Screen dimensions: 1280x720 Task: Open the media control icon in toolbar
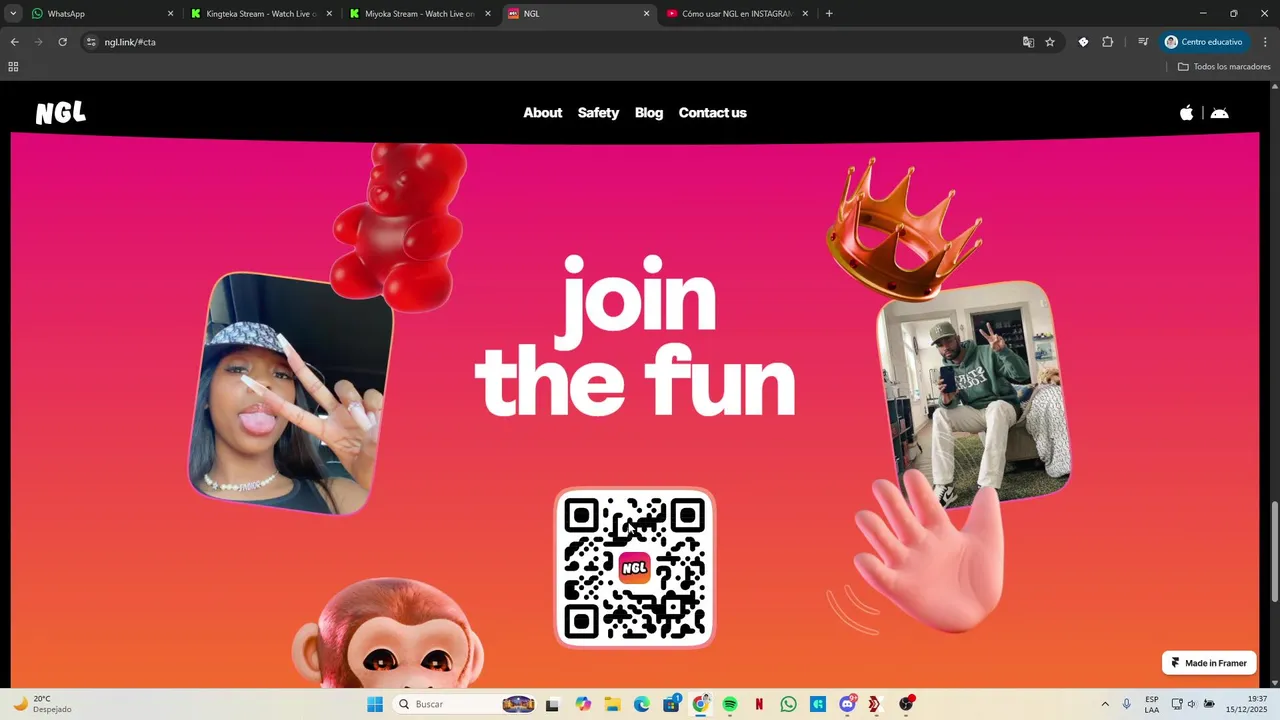point(1142,42)
